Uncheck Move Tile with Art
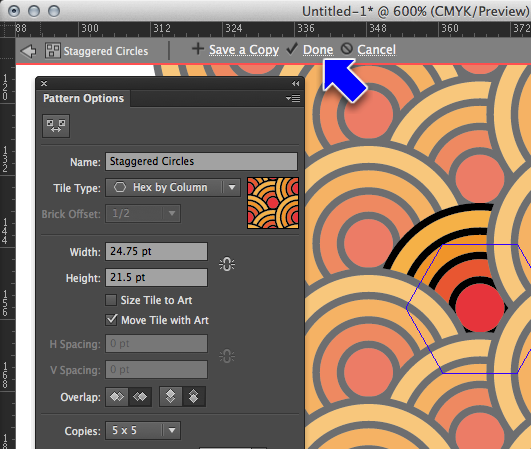This screenshot has width=531, height=449. point(111,320)
